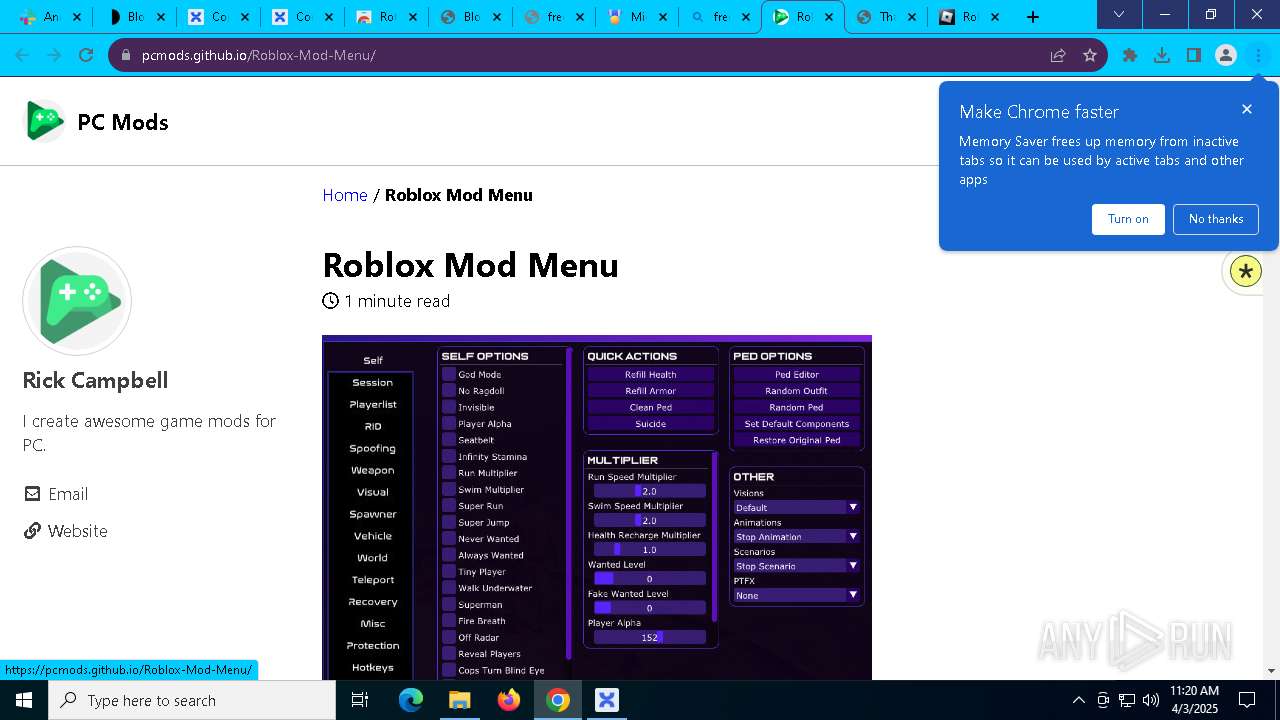Click the Wanted Level slider

point(650,578)
